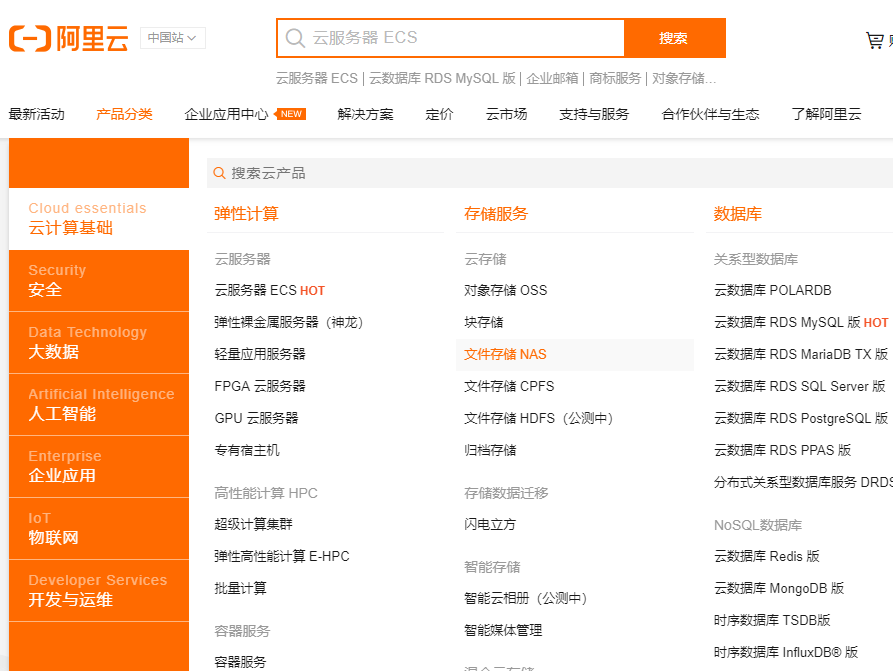Open 块存储 product link
This screenshot has width=893, height=671.
coord(484,322)
